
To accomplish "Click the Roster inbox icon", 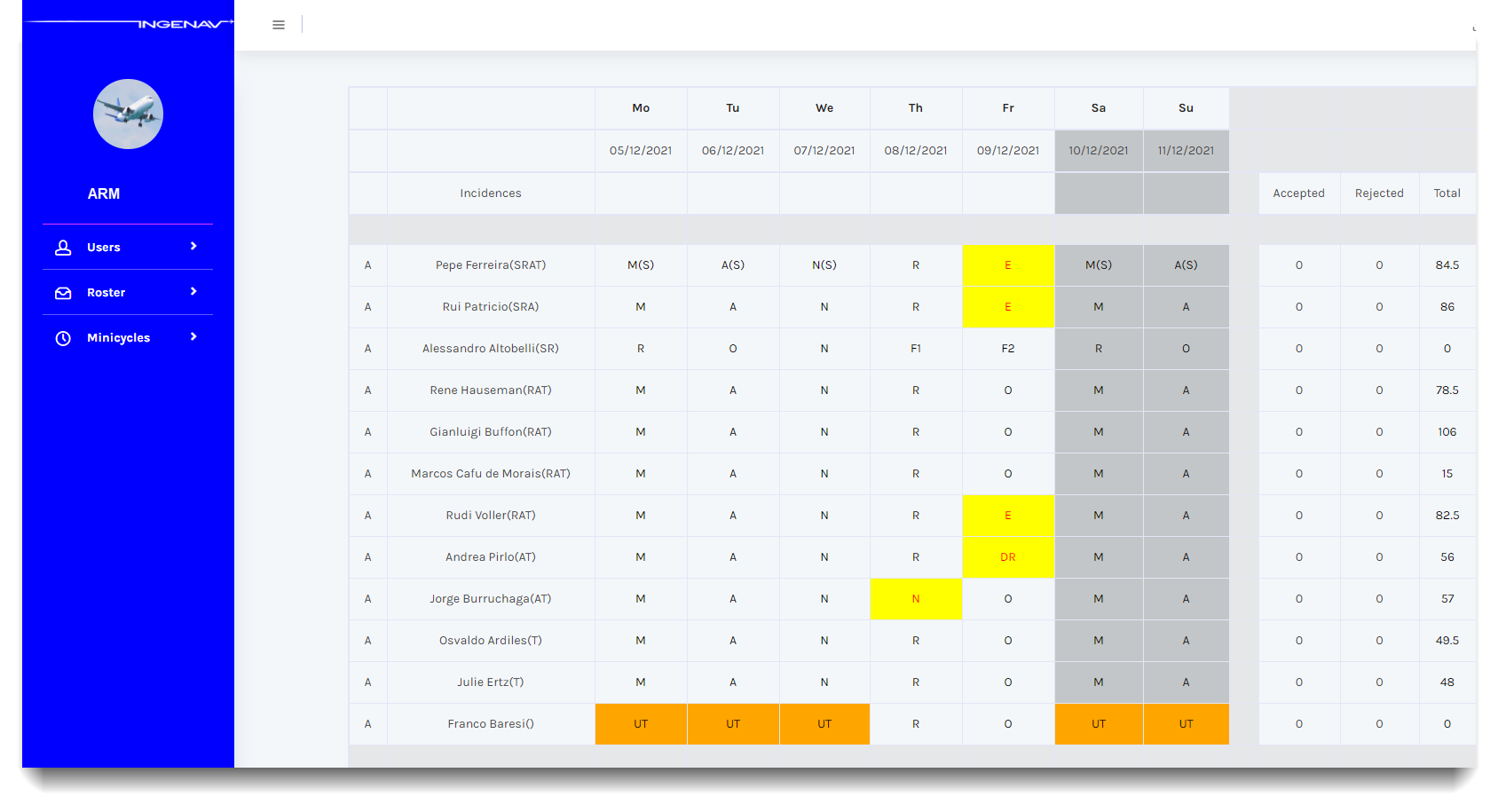I will coord(63,292).
